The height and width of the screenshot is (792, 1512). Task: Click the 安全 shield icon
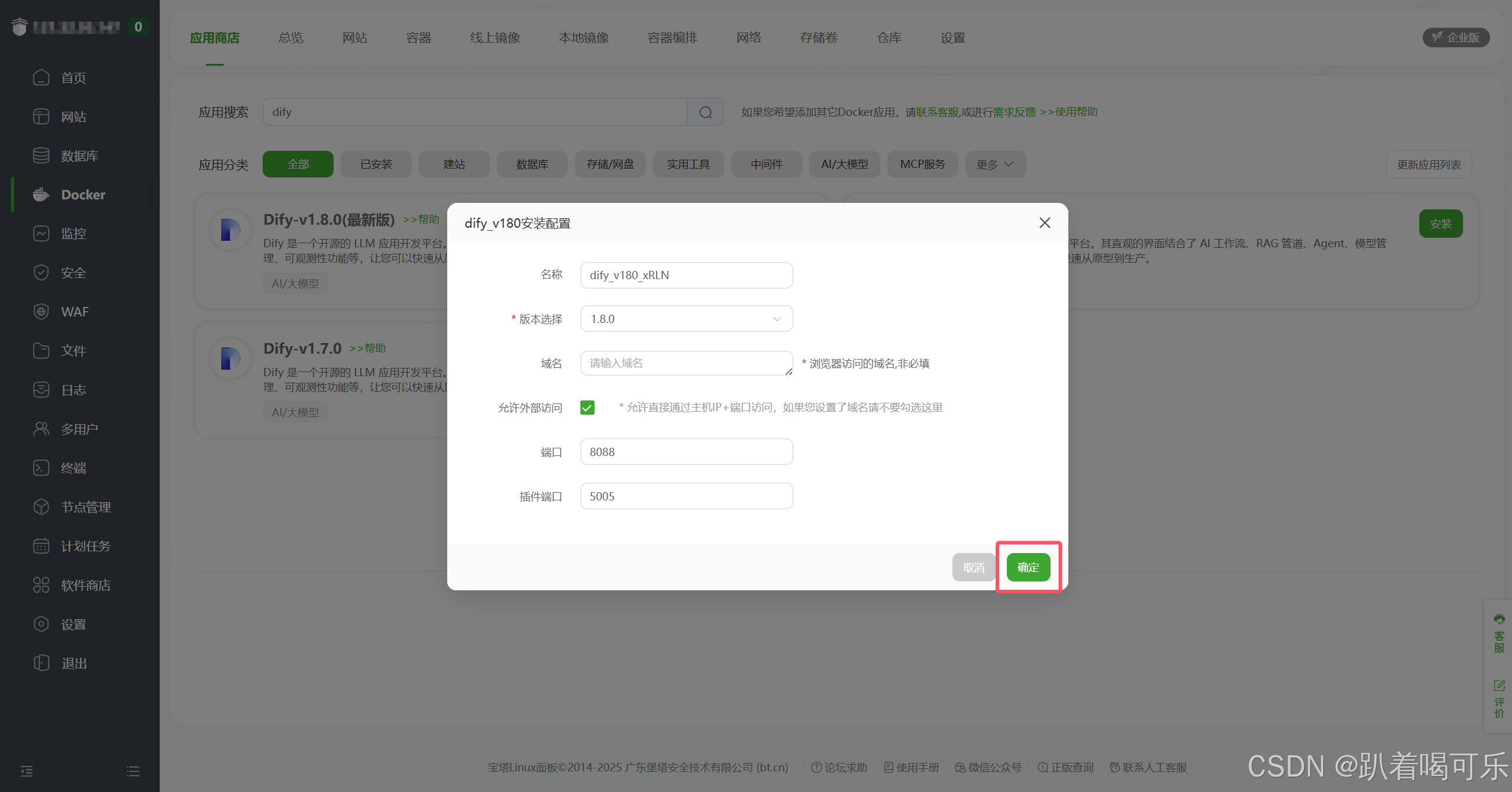[41, 273]
